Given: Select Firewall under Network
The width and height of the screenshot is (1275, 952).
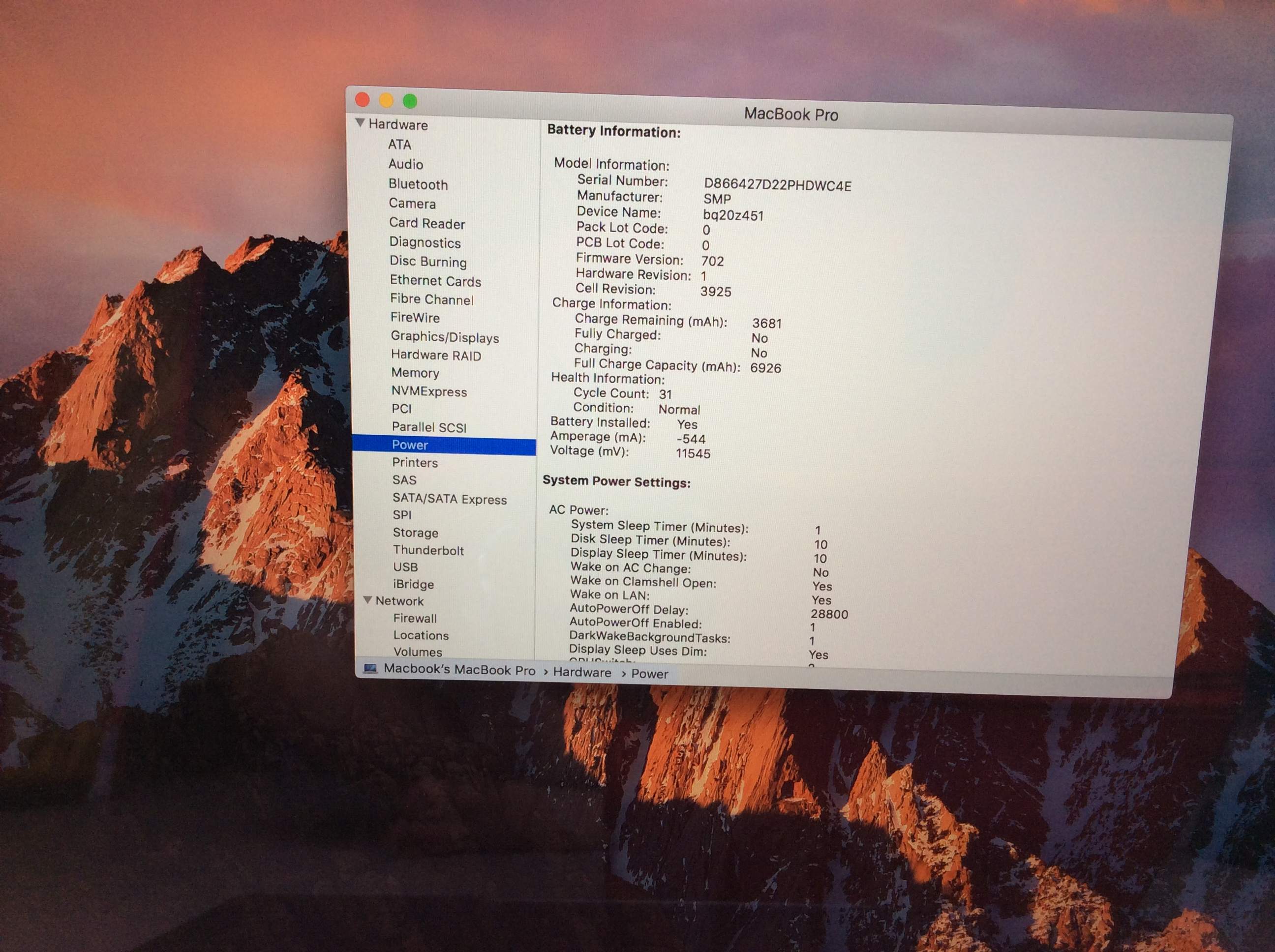Looking at the screenshot, I should point(415,618).
